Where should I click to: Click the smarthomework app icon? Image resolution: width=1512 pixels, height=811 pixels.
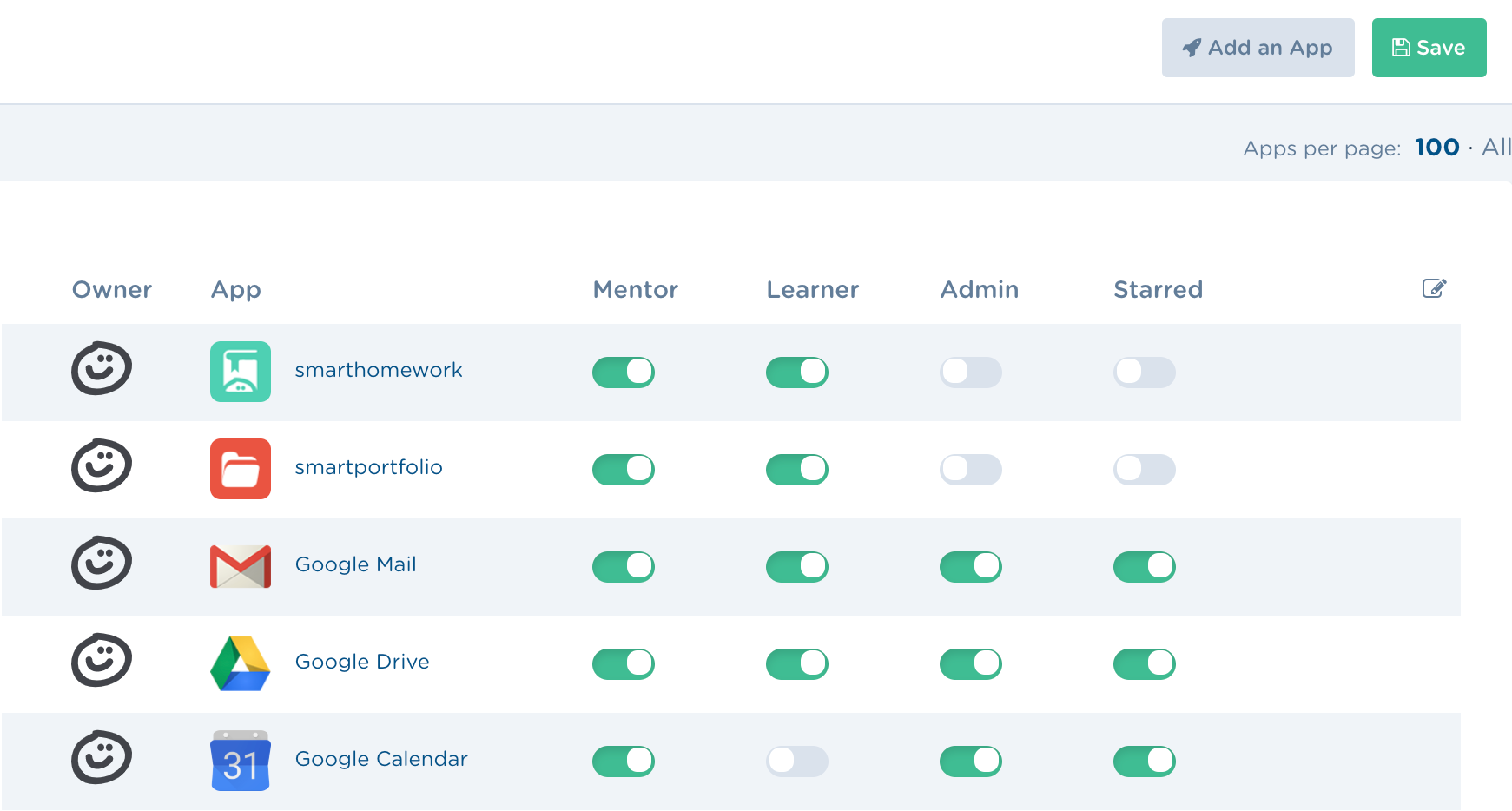241,372
